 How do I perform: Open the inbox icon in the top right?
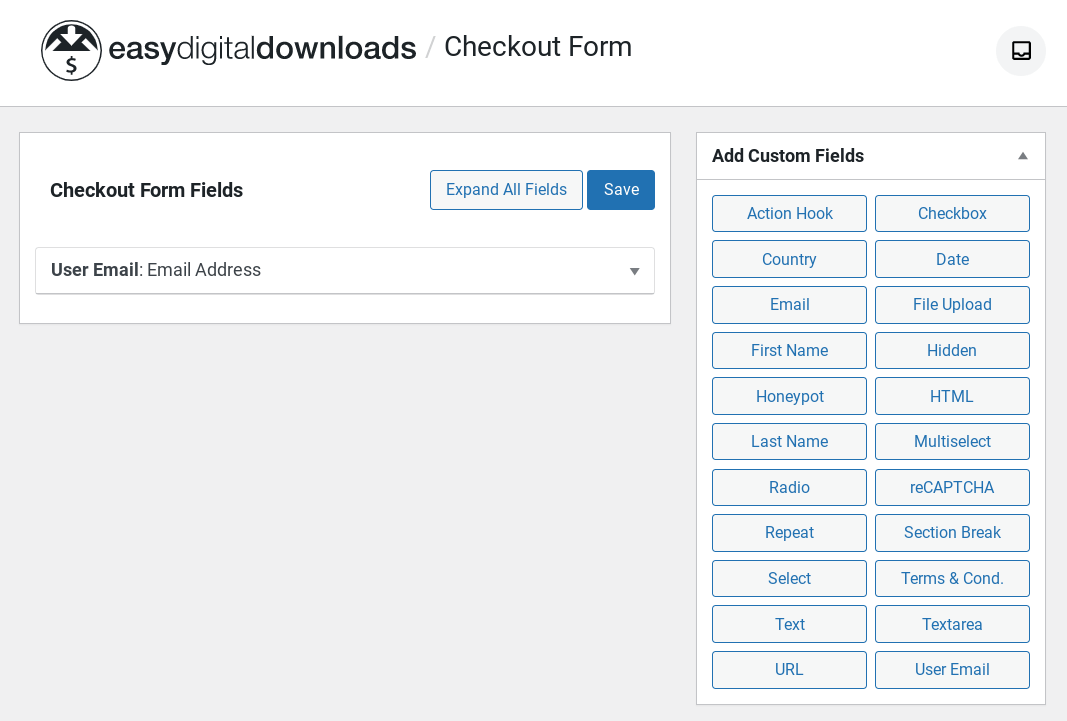1020,50
